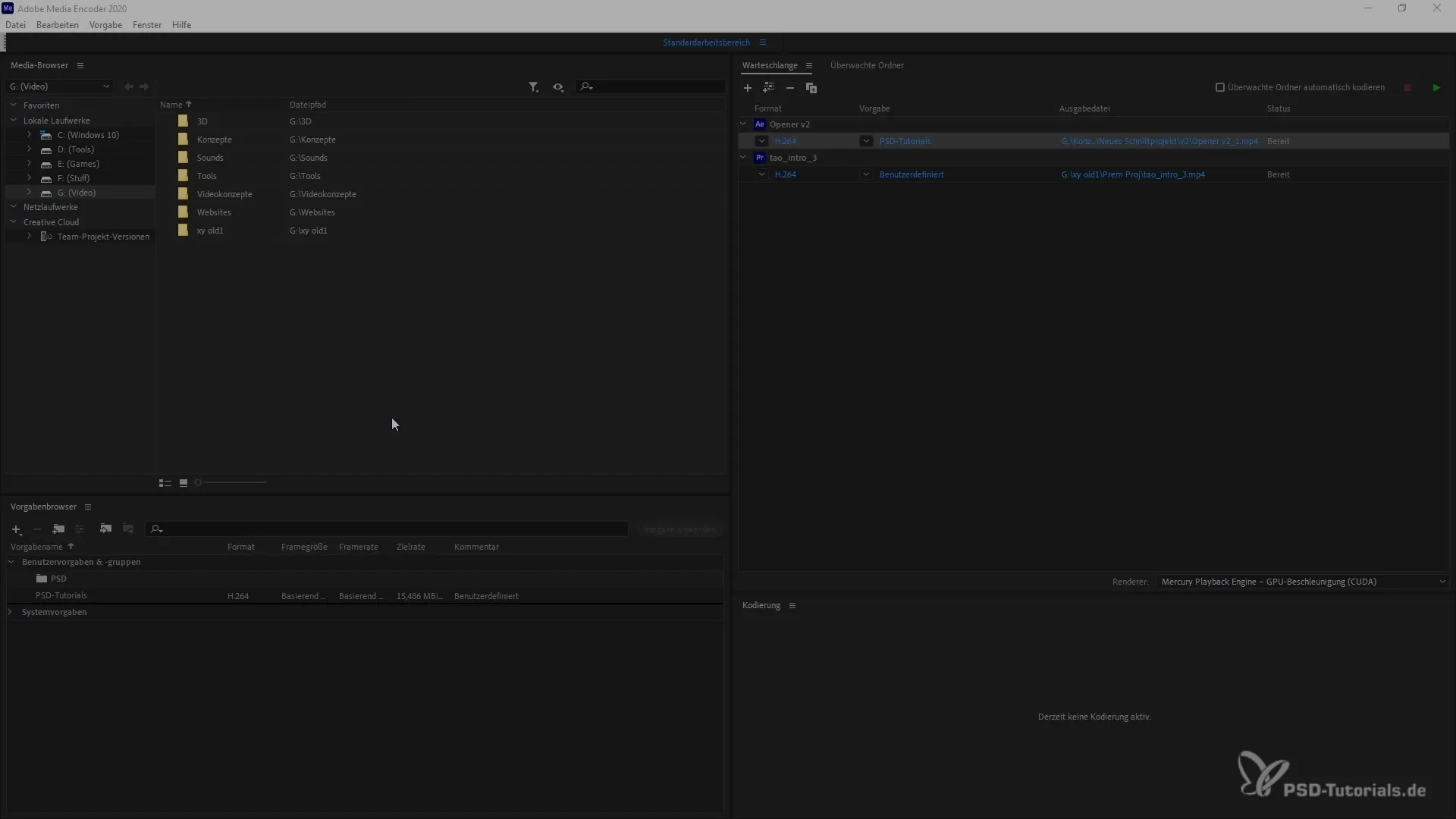Open the workspace menu next to Standardarbeitsbereich
This screenshot has height=819, width=1456.
(763, 42)
